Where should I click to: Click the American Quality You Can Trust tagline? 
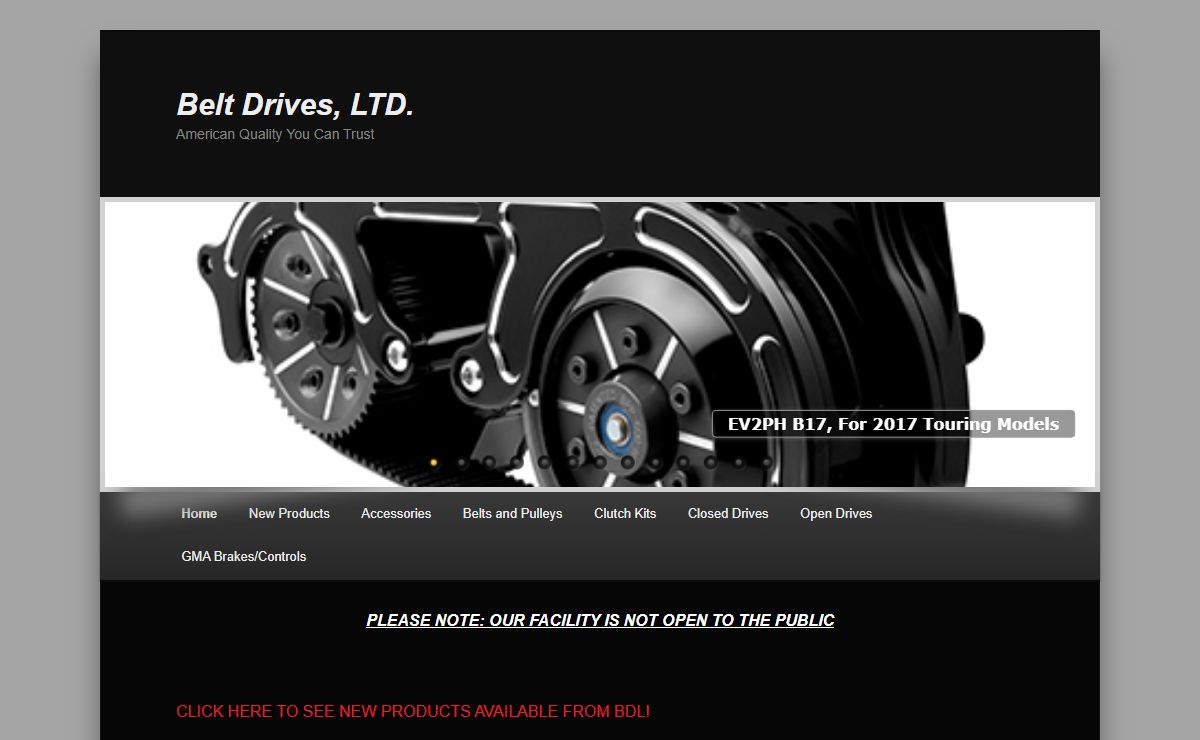pos(275,134)
